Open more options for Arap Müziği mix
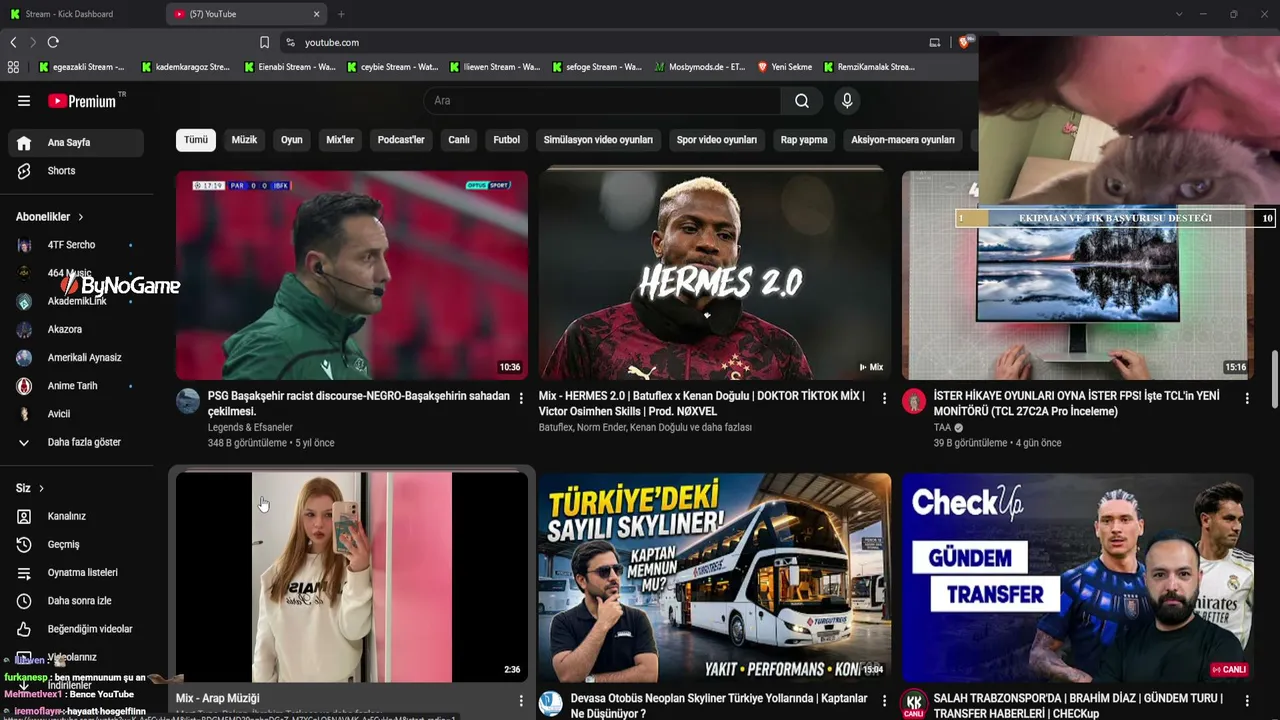This screenshot has width=1280, height=720. pos(521,700)
